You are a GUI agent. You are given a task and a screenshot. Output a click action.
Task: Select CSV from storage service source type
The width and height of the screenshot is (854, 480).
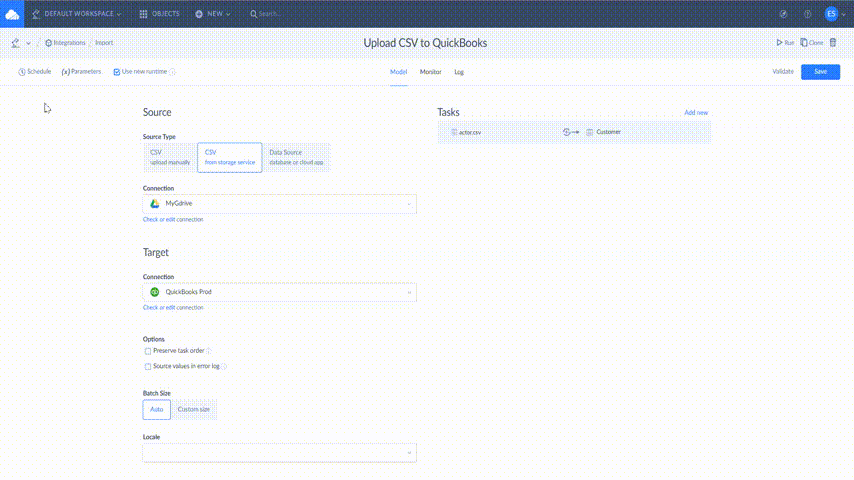point(229,157)
